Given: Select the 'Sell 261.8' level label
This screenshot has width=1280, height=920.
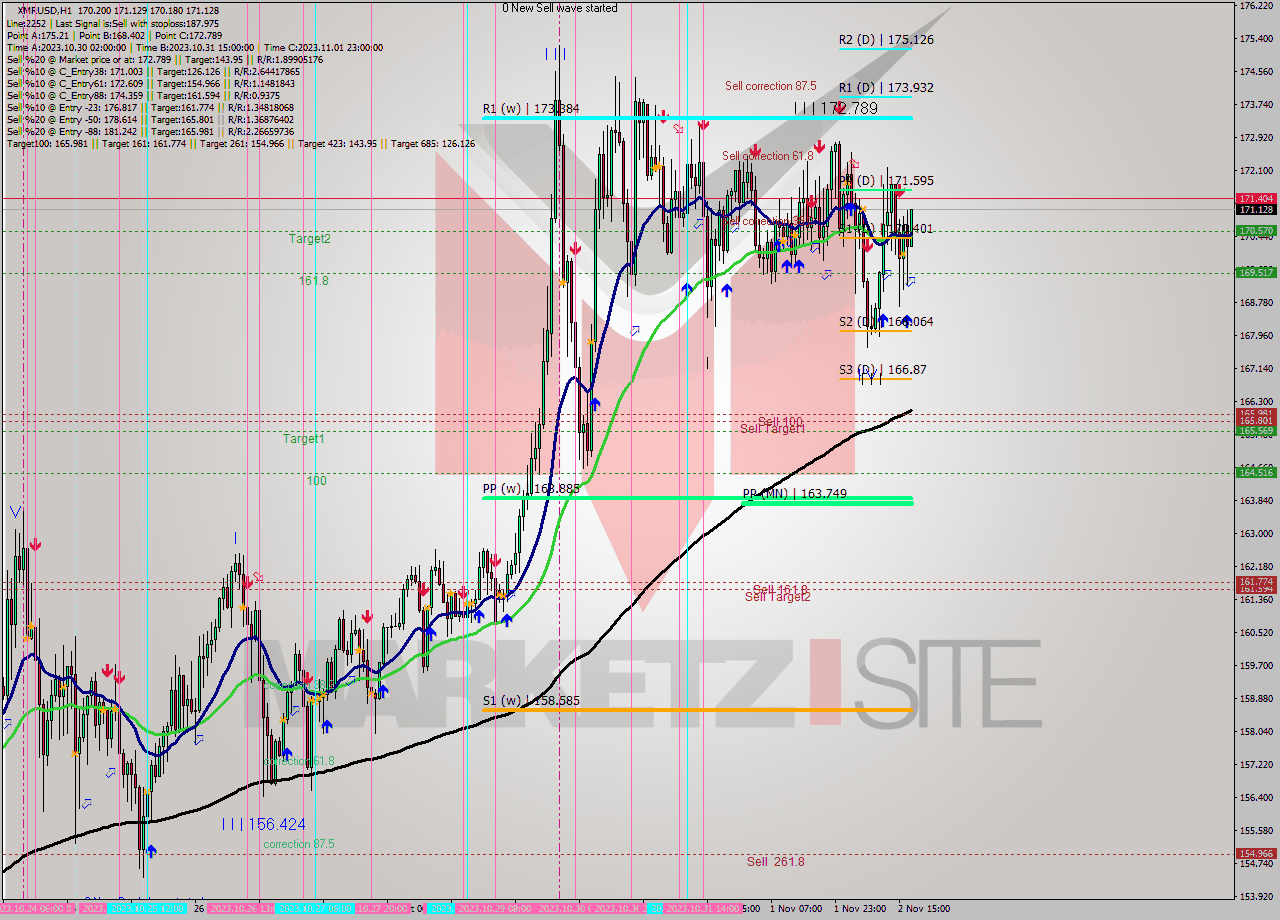Looking at the screenshot, I should click(x=775, y=861).
